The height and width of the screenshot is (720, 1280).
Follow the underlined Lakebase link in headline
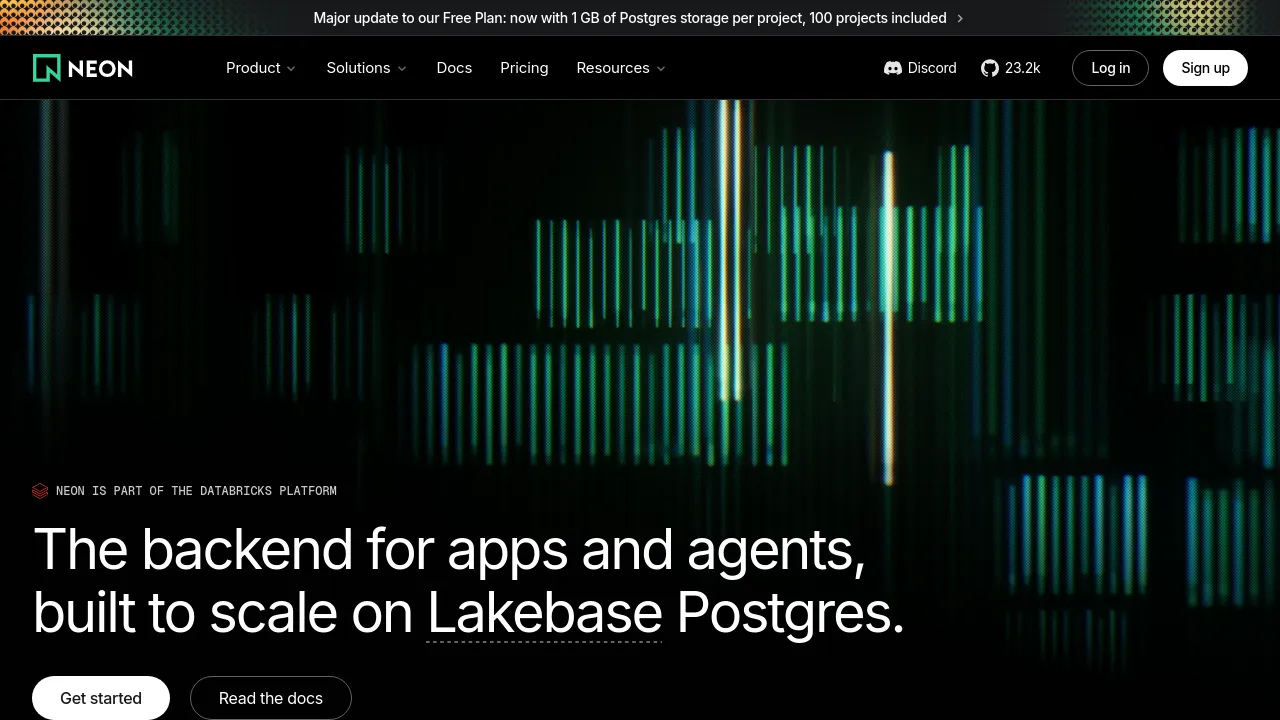(545, 613)
